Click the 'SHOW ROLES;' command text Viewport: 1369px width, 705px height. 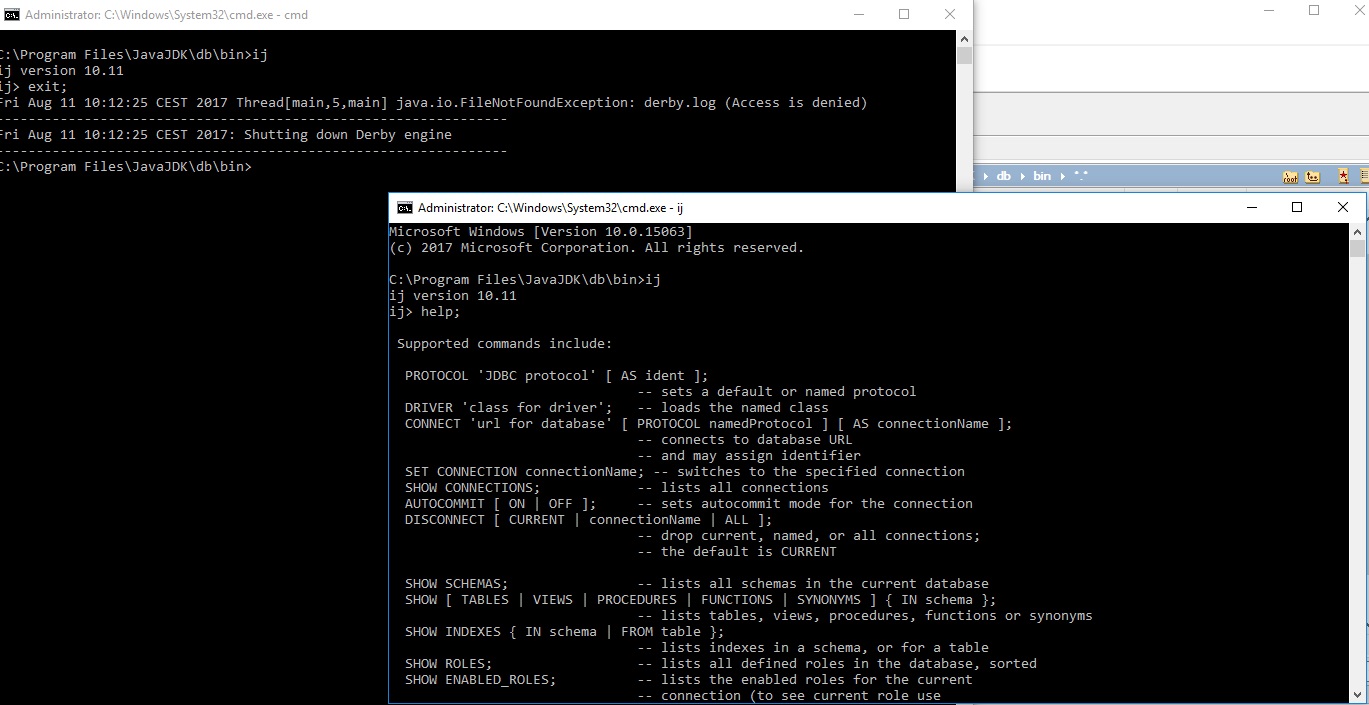coord(449,664)
